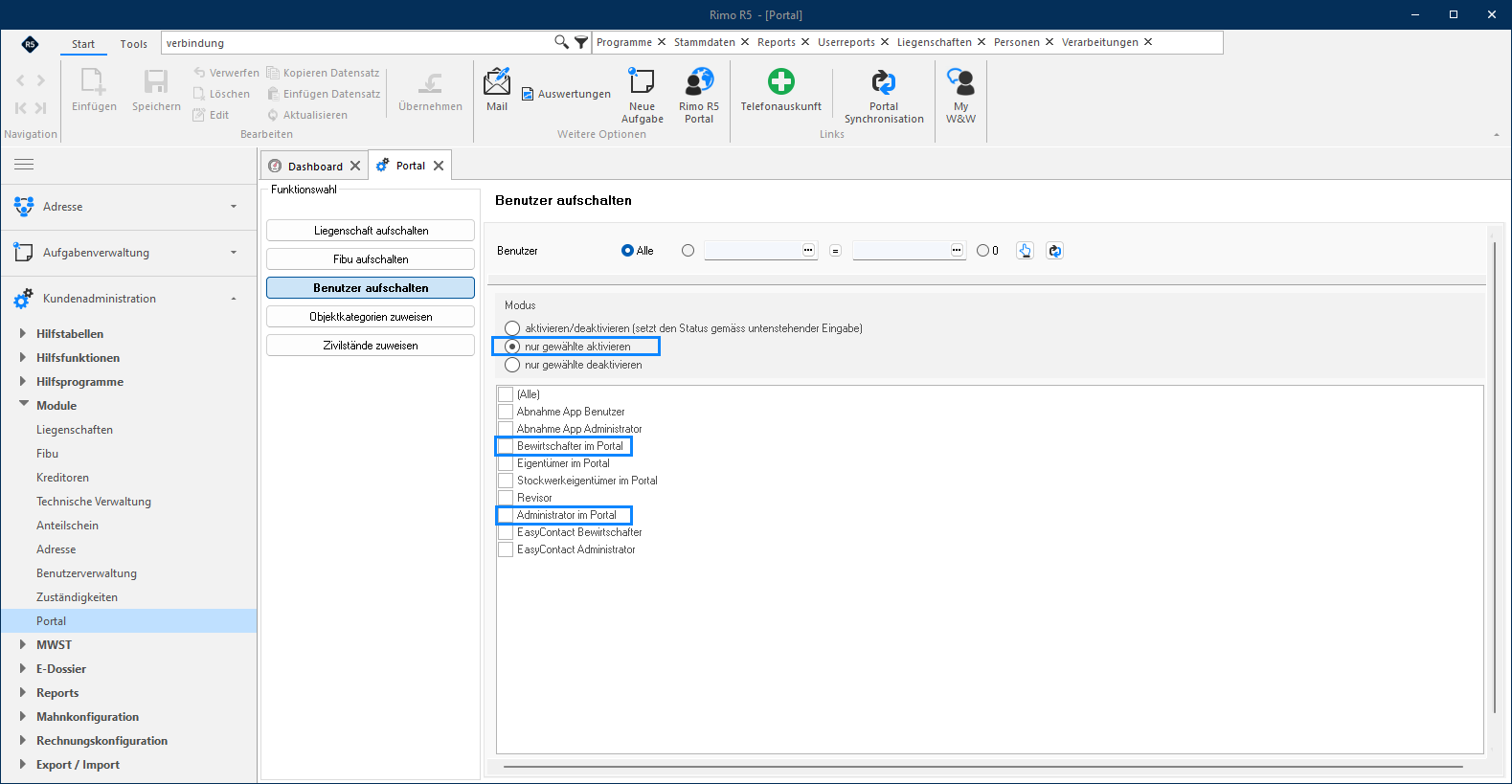The image size is (1512, 784).
Task: Click Liegenschaft aufschalten button
Action: click(x=371, y=231)
